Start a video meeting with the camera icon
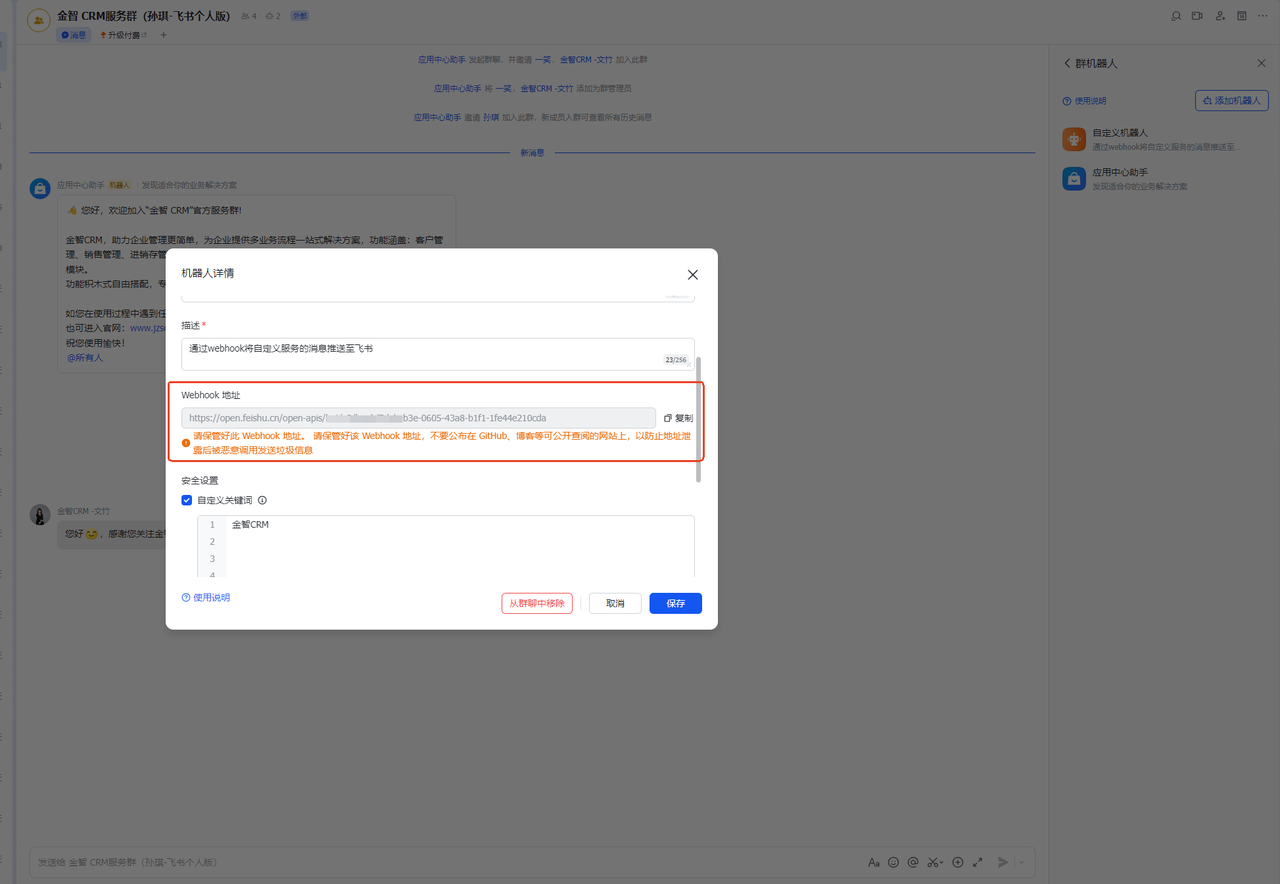1280x884 pixels. pos(1197,16)
